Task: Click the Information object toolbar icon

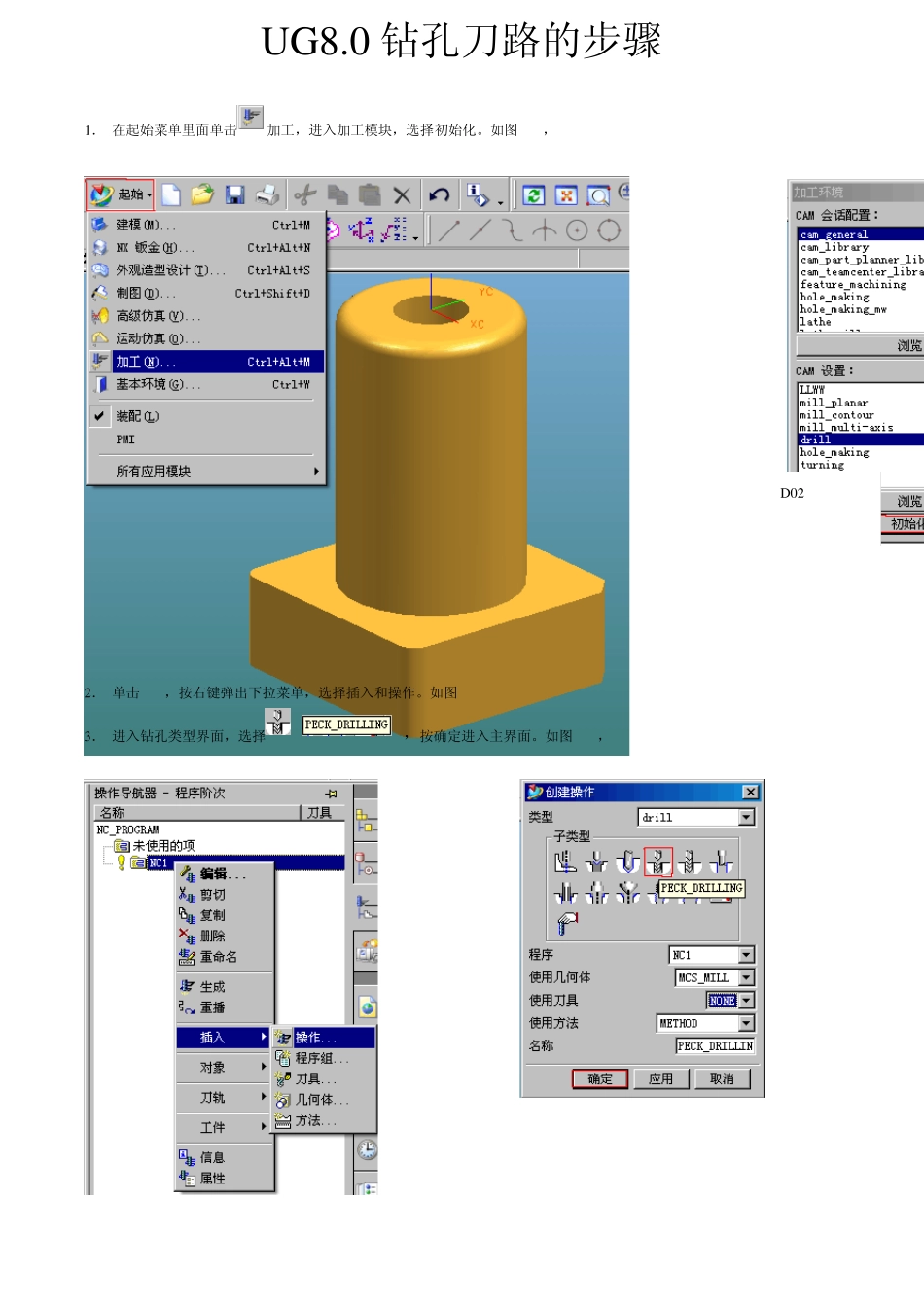Action: click(x=478, y=195)
